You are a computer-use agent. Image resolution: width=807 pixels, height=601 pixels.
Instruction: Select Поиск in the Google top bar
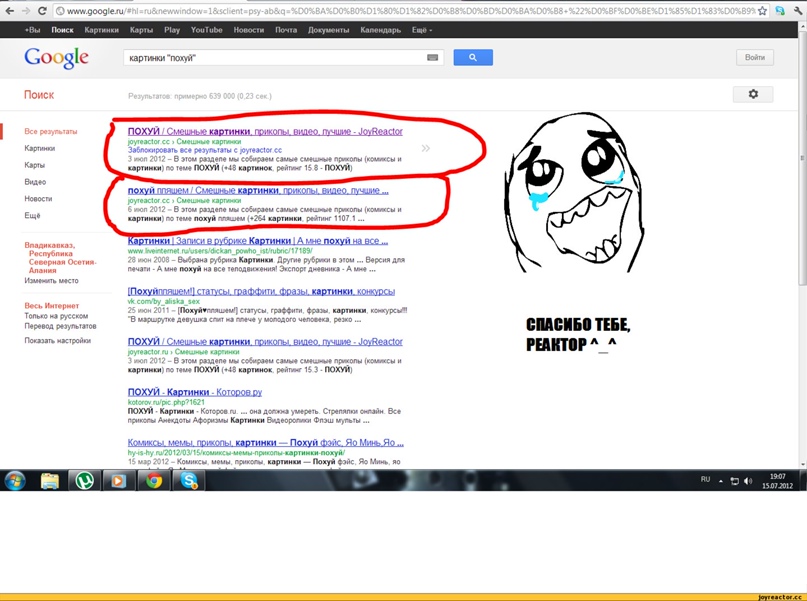tap(62, 30)
